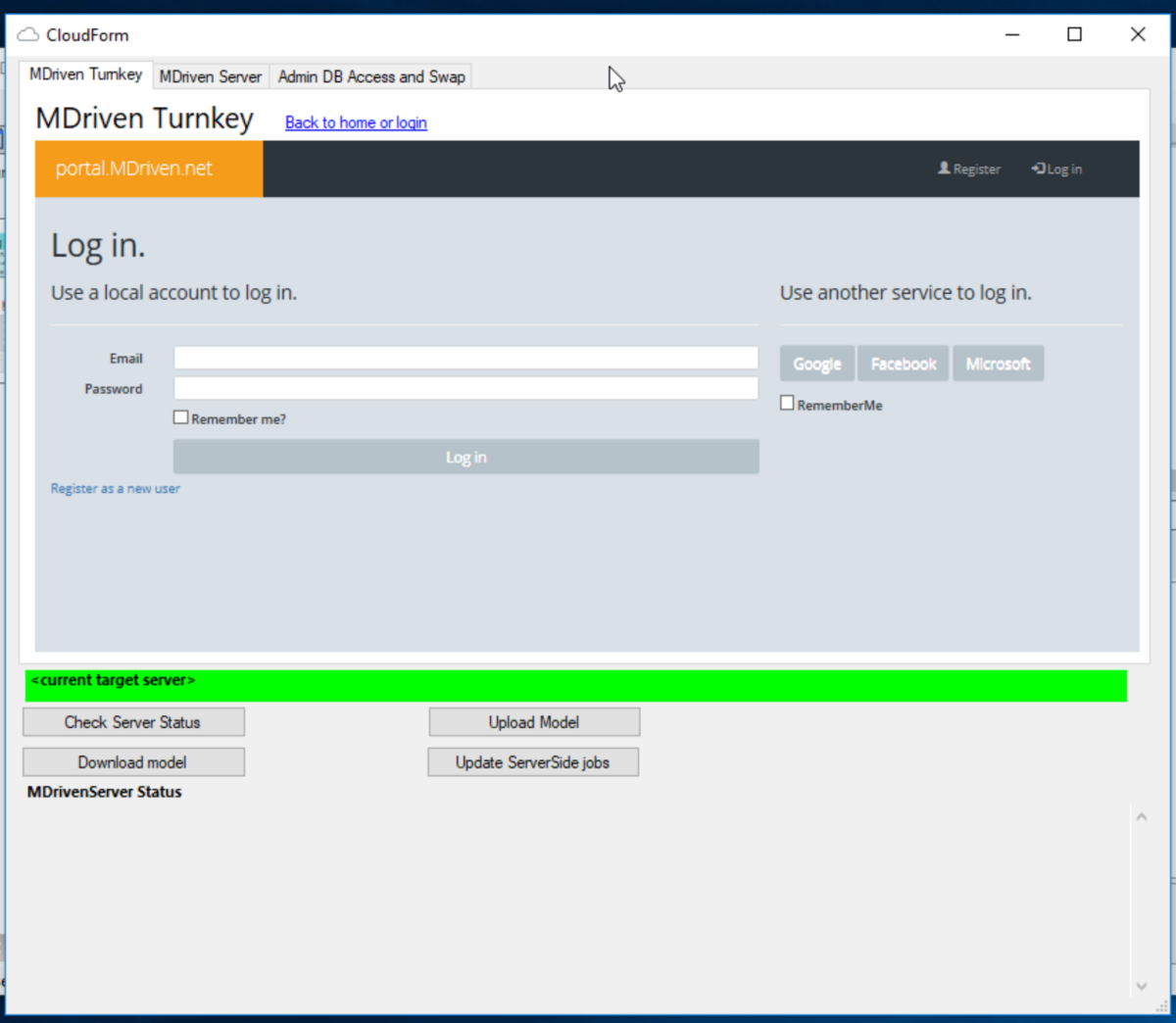Screen dimensions: 1176x1023
Task: Click the Download model button
Action: [133, 762]
